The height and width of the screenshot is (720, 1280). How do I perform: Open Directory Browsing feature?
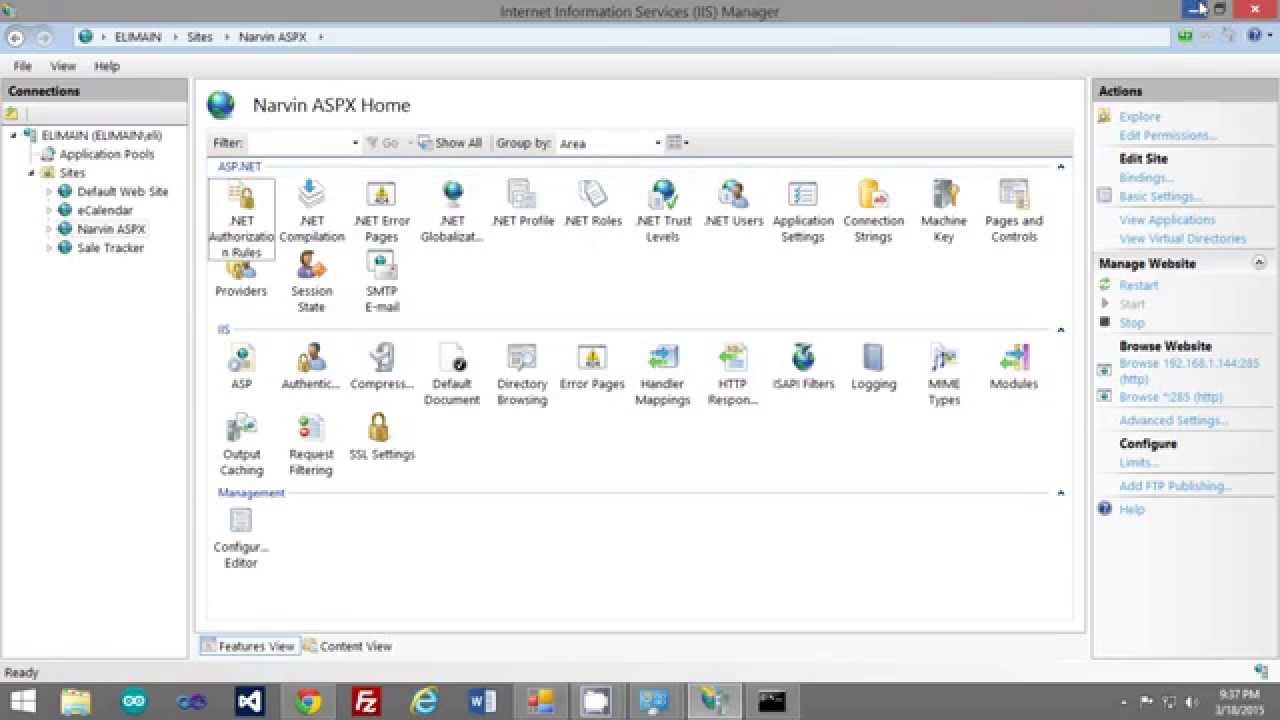(522, 375)
